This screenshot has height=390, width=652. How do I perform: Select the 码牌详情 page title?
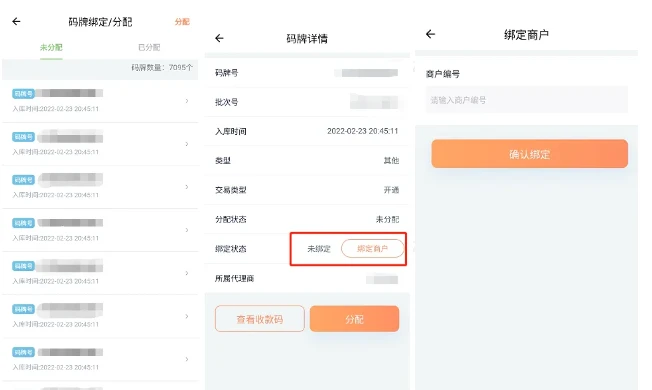coord(307,39)
